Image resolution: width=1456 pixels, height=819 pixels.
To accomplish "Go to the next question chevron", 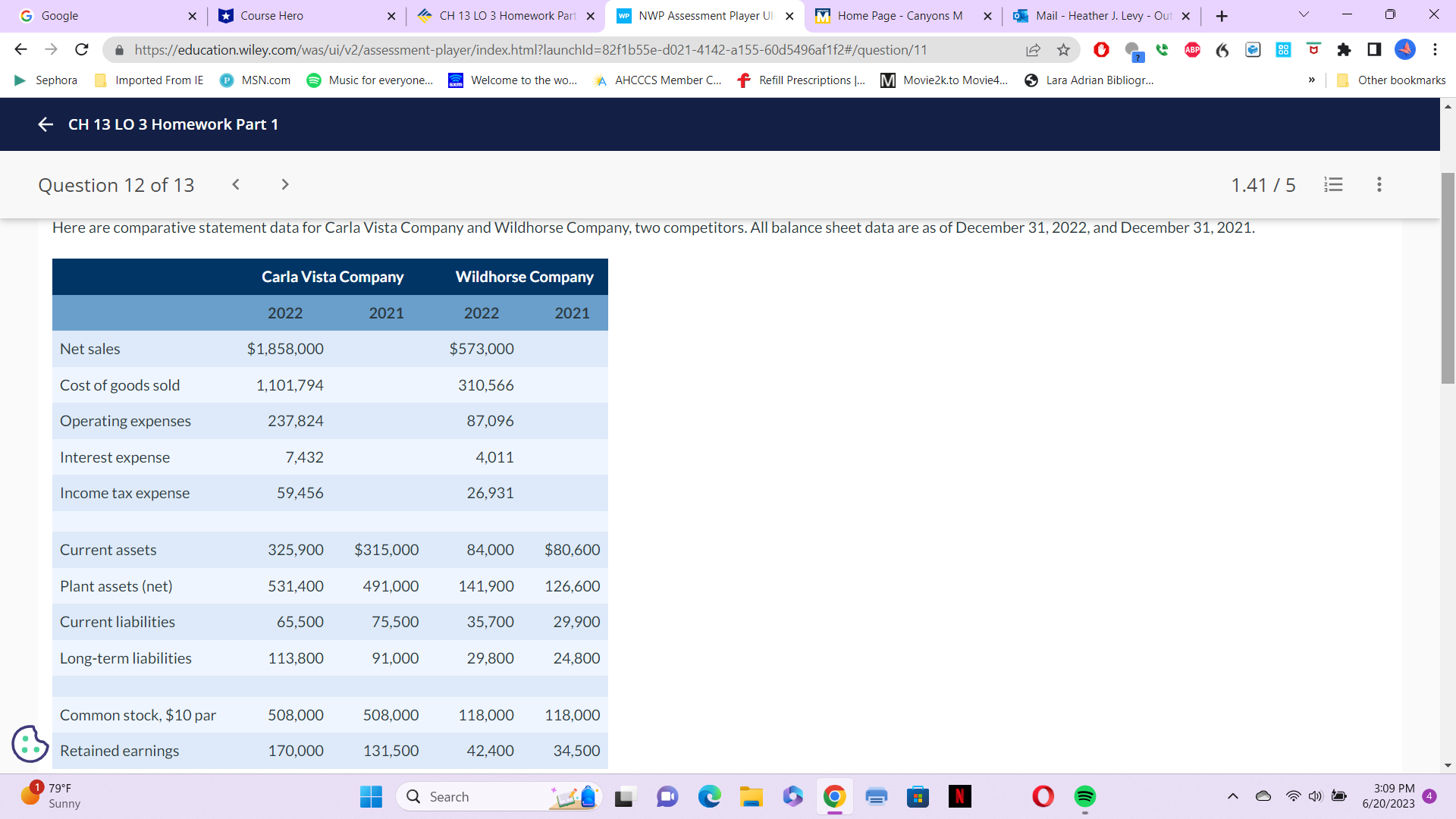I will 285,184.
